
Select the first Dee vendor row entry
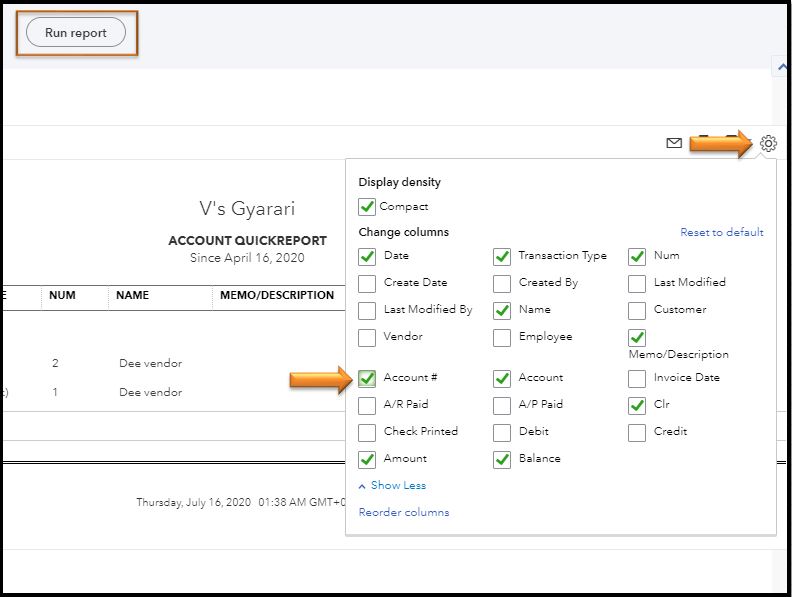pos(150,364)
